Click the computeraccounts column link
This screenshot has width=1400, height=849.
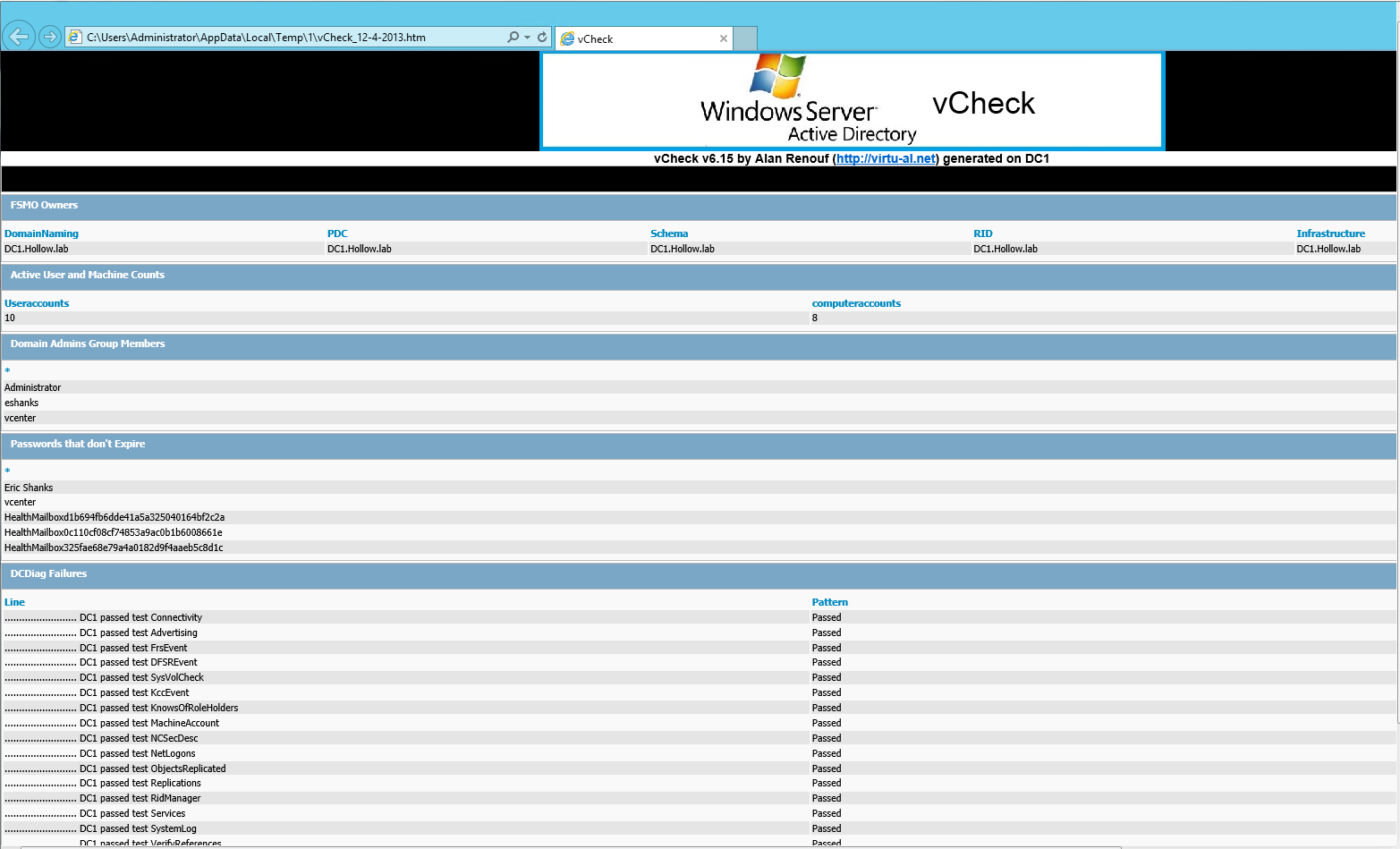click(x=856, y=302)
